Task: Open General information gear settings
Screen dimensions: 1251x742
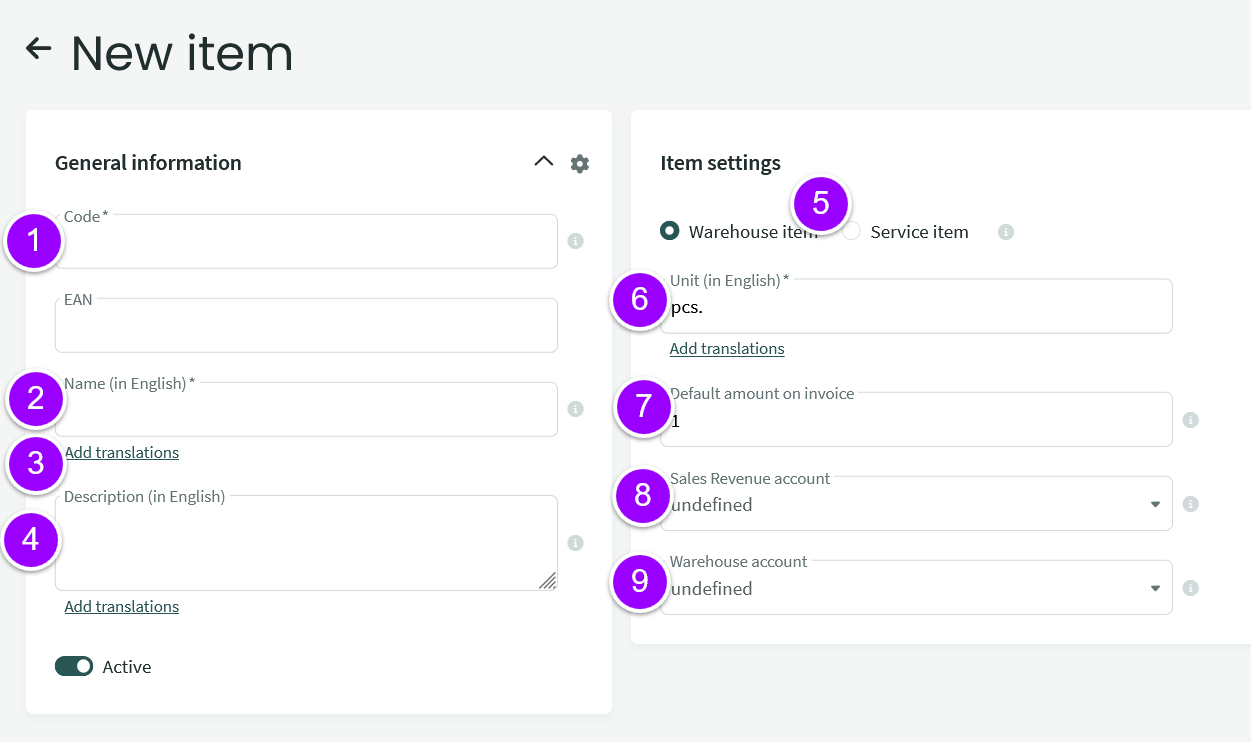Action: click(579, 163)
